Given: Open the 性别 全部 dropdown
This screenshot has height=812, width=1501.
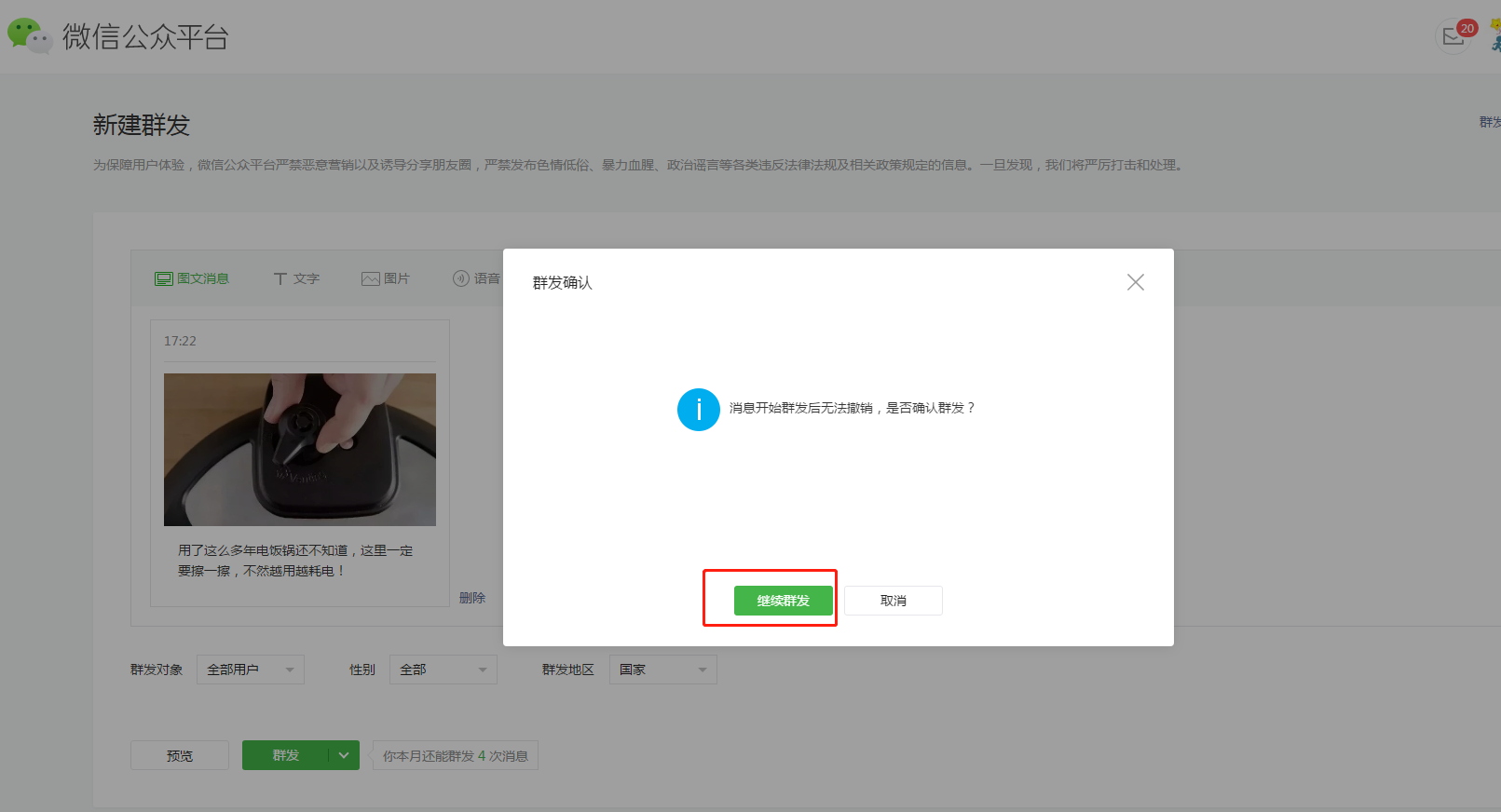Looking at the screenshot, I should pos(443,670).
